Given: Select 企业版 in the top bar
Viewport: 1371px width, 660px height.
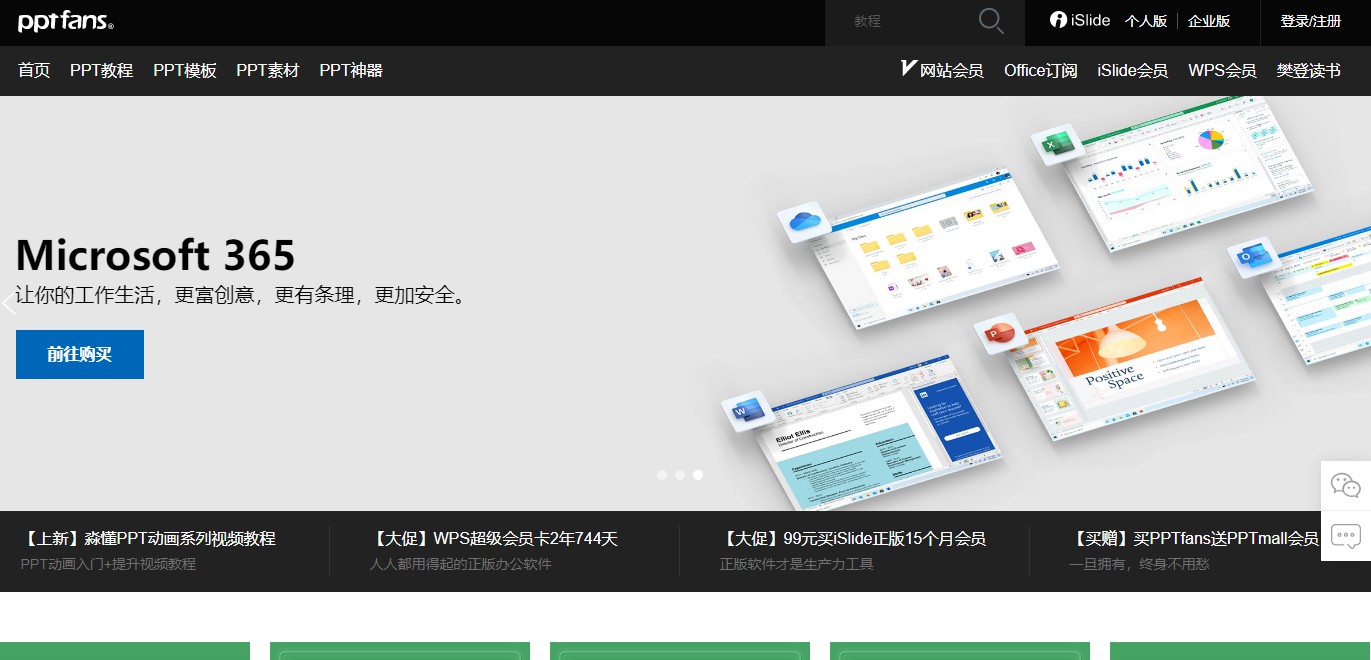Looking at the screenshot, I should (x=1209, y=21).
